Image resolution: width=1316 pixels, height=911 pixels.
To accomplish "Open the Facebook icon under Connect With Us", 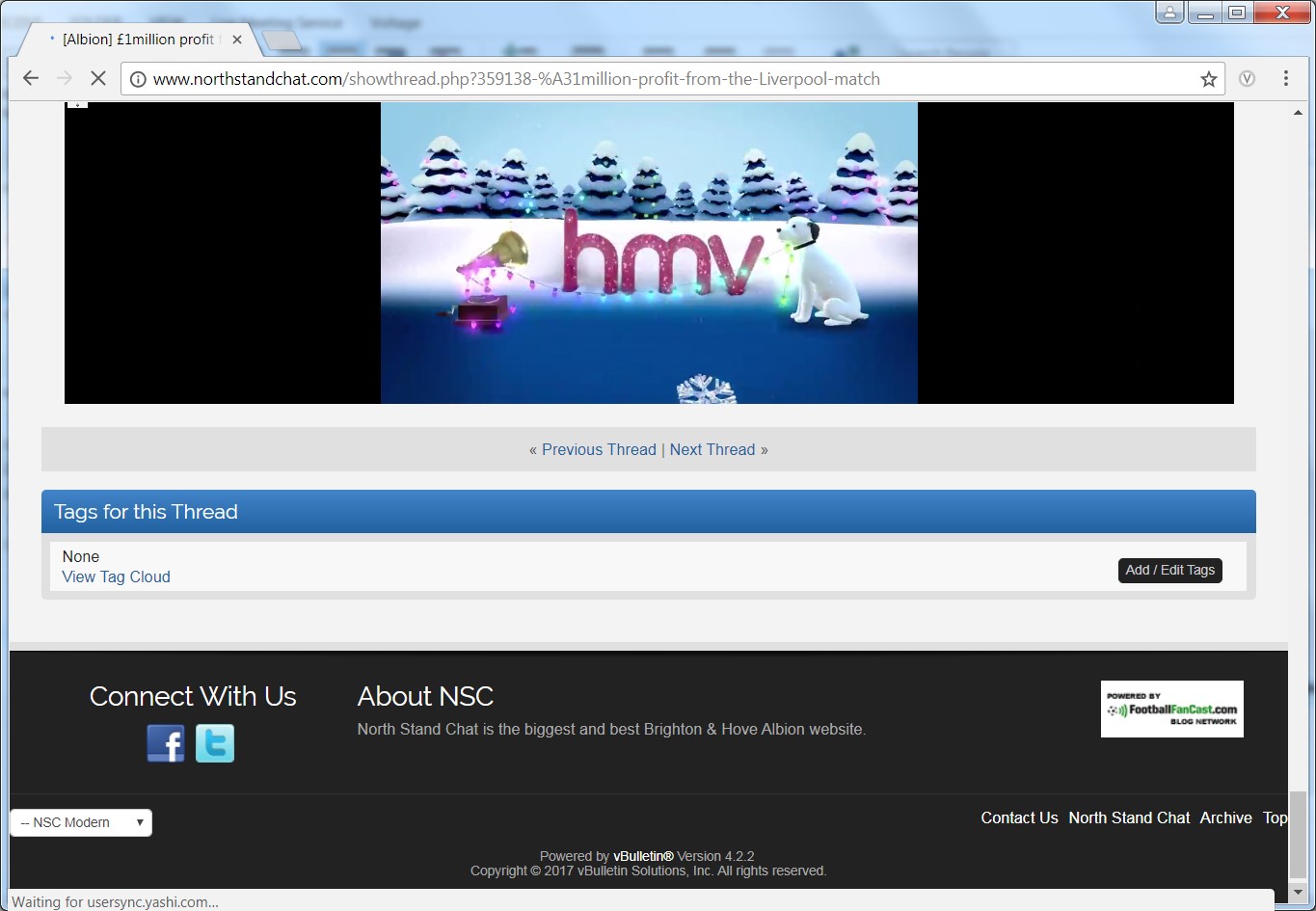I will [166, 743].
